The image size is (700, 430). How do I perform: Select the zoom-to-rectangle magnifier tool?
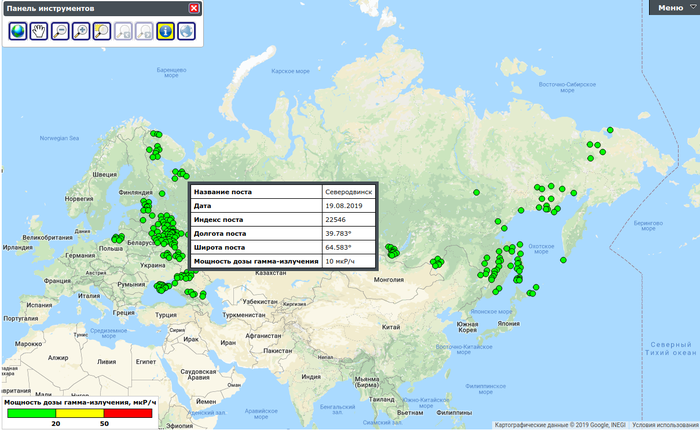103,31
